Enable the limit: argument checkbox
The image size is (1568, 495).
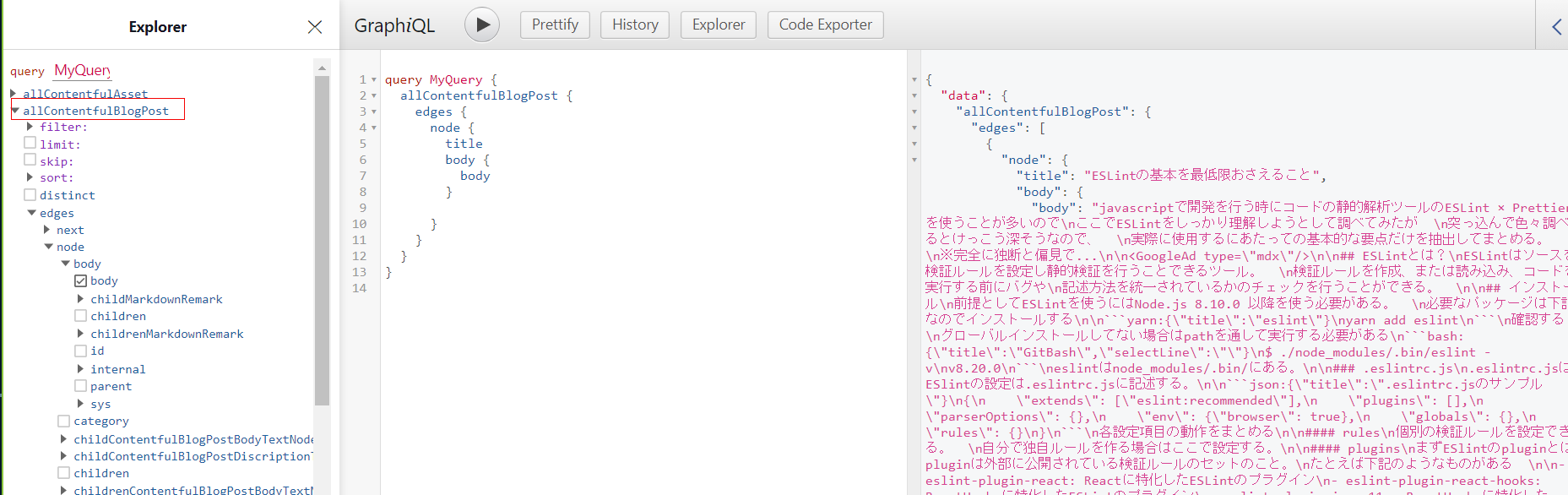point(30,143)
